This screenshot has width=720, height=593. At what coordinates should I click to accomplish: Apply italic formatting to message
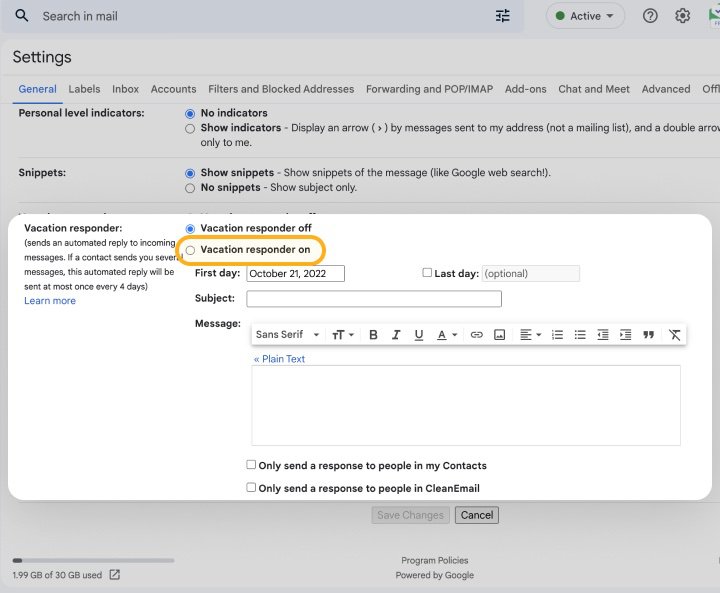click(396, 335)
